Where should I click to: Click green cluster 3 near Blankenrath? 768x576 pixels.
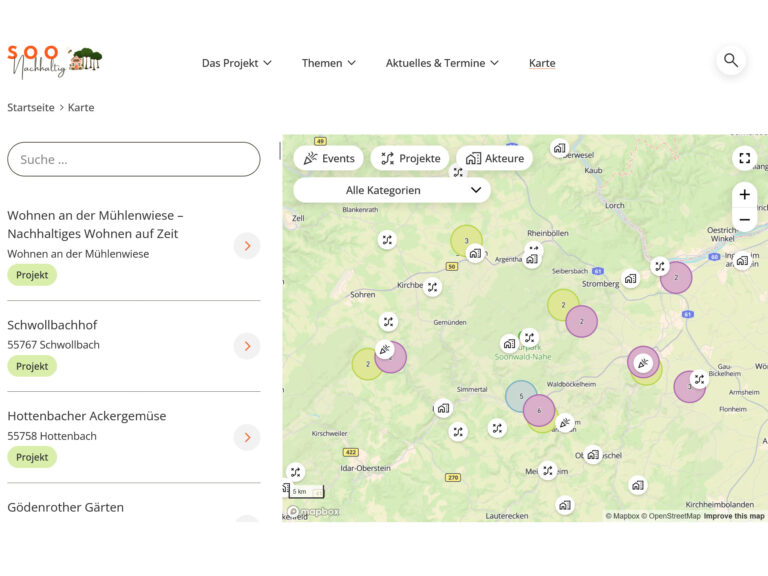(x=466, y=240)
